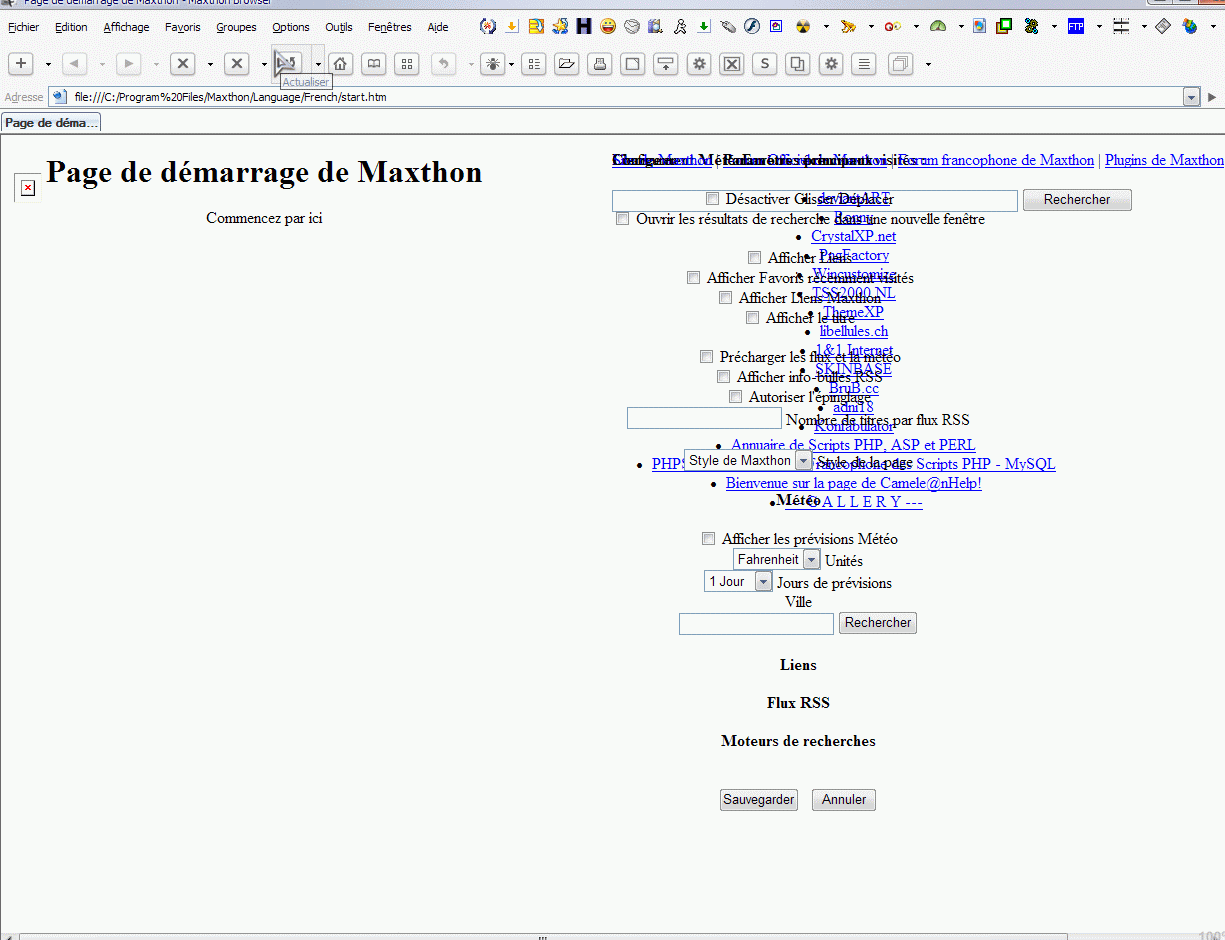Click the speedometer gauge plugin icon
Screen dimensions: 1225x940
937,27
